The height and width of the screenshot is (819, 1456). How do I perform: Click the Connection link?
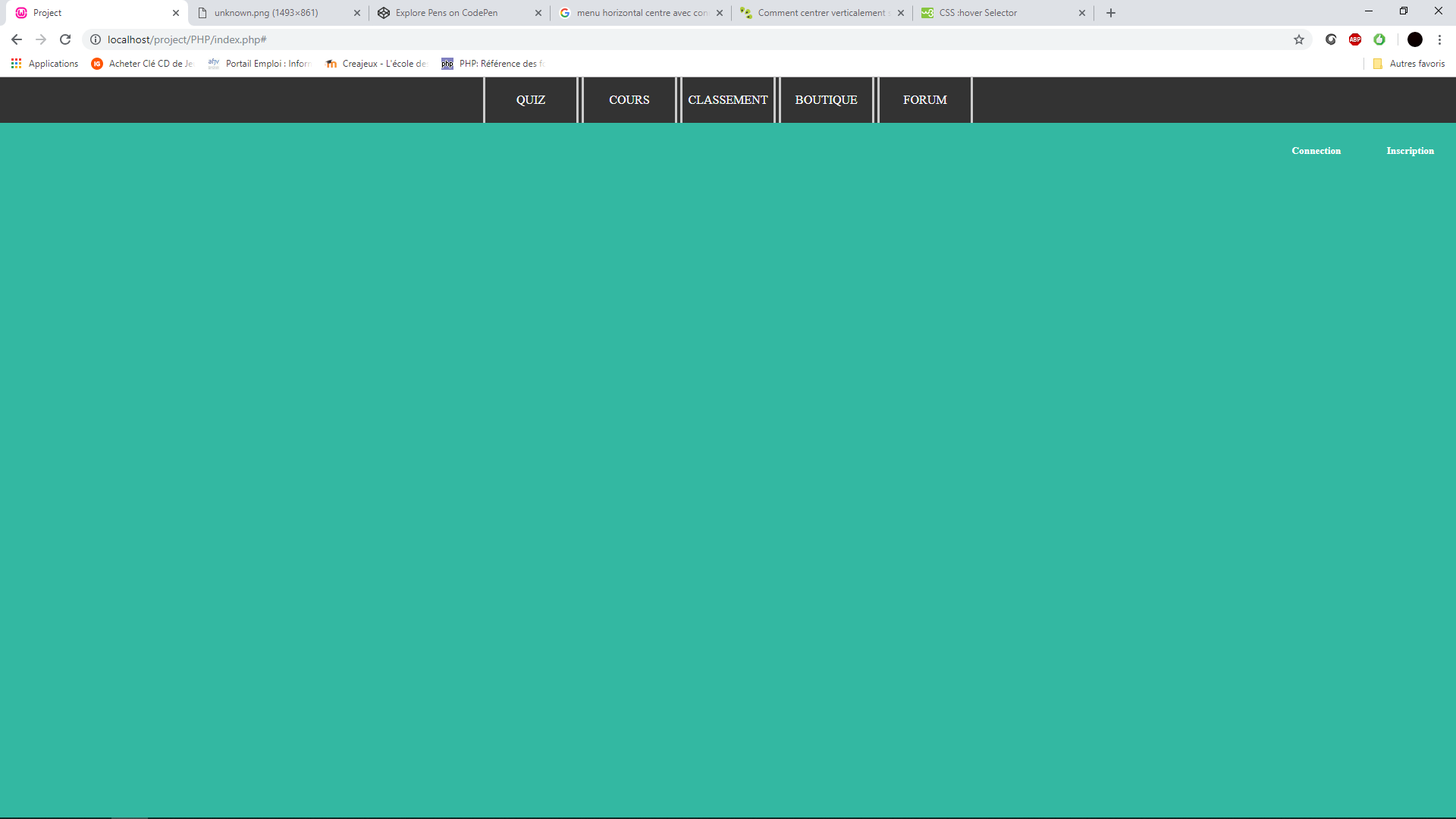[1316, 151]
